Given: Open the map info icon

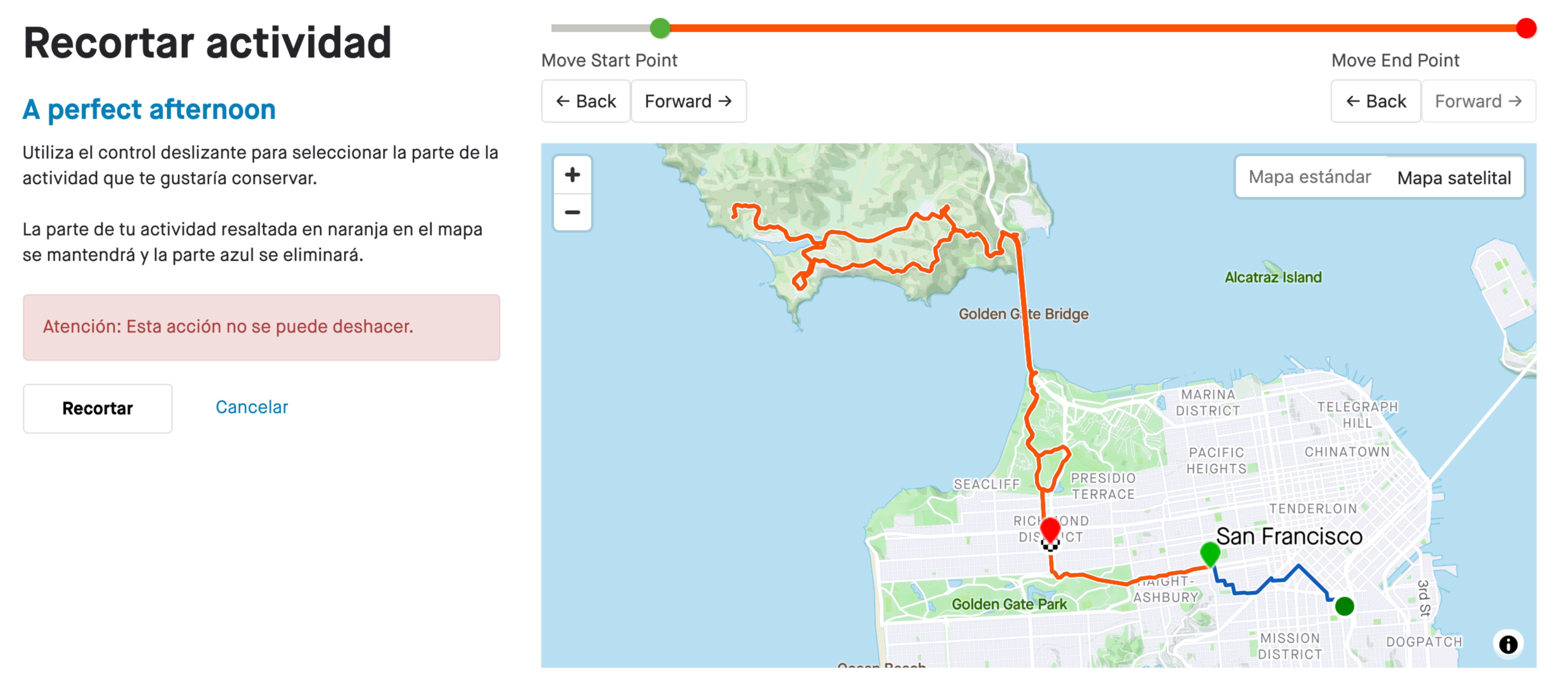Looking at the screenshot, I should [1507, 644].
